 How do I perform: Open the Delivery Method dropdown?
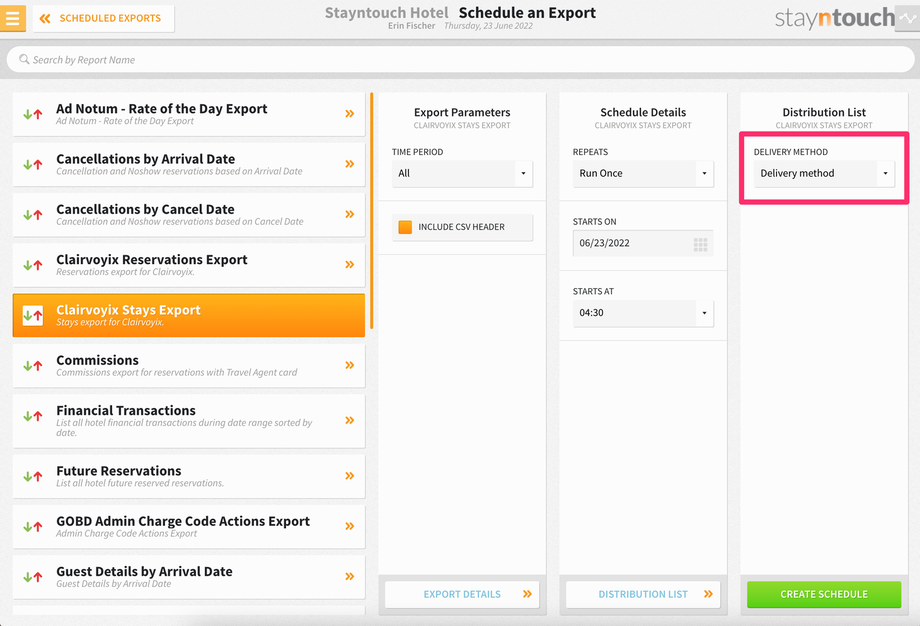(x=824, y=174)
